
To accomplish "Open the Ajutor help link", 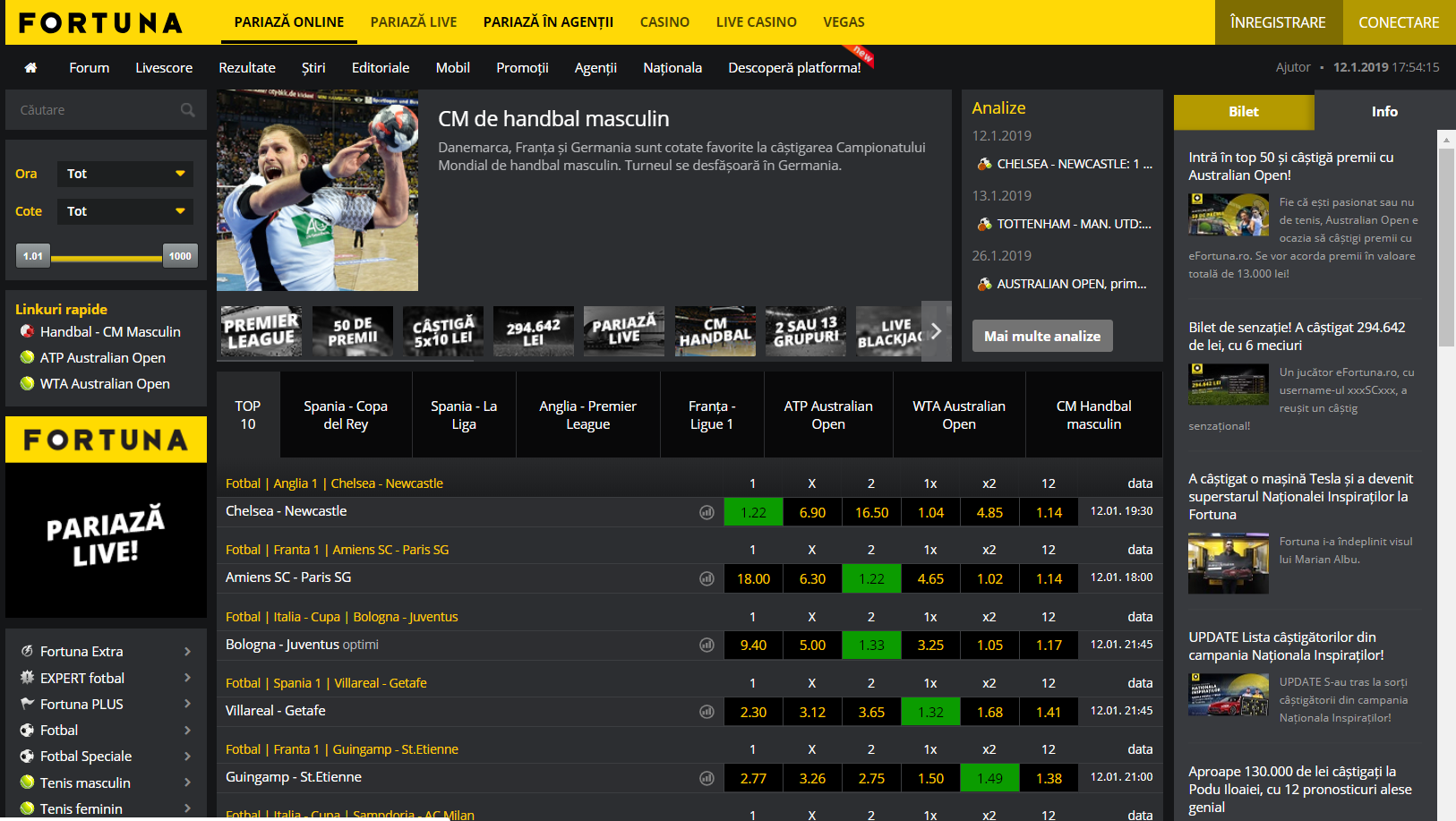I will click(1293, 67).
